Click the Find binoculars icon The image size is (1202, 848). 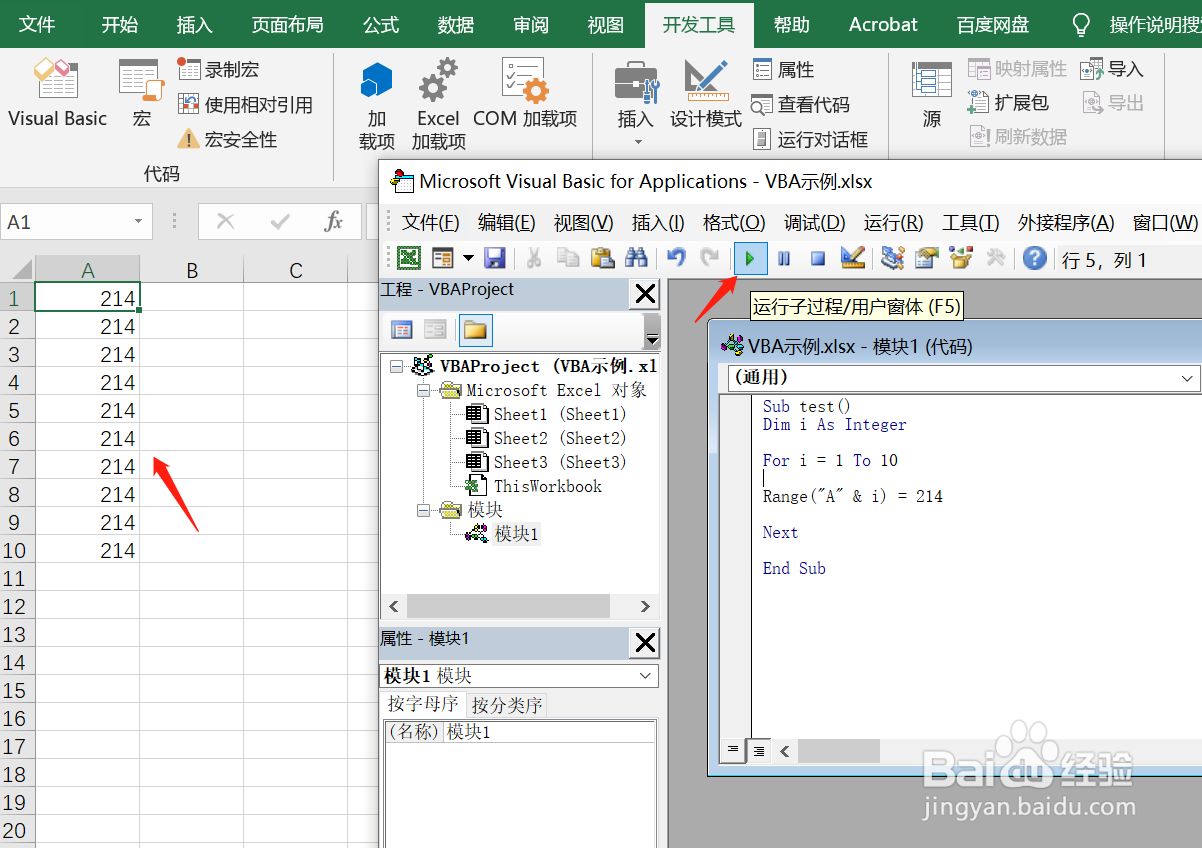pyautogui.click(x=636, y=259)
